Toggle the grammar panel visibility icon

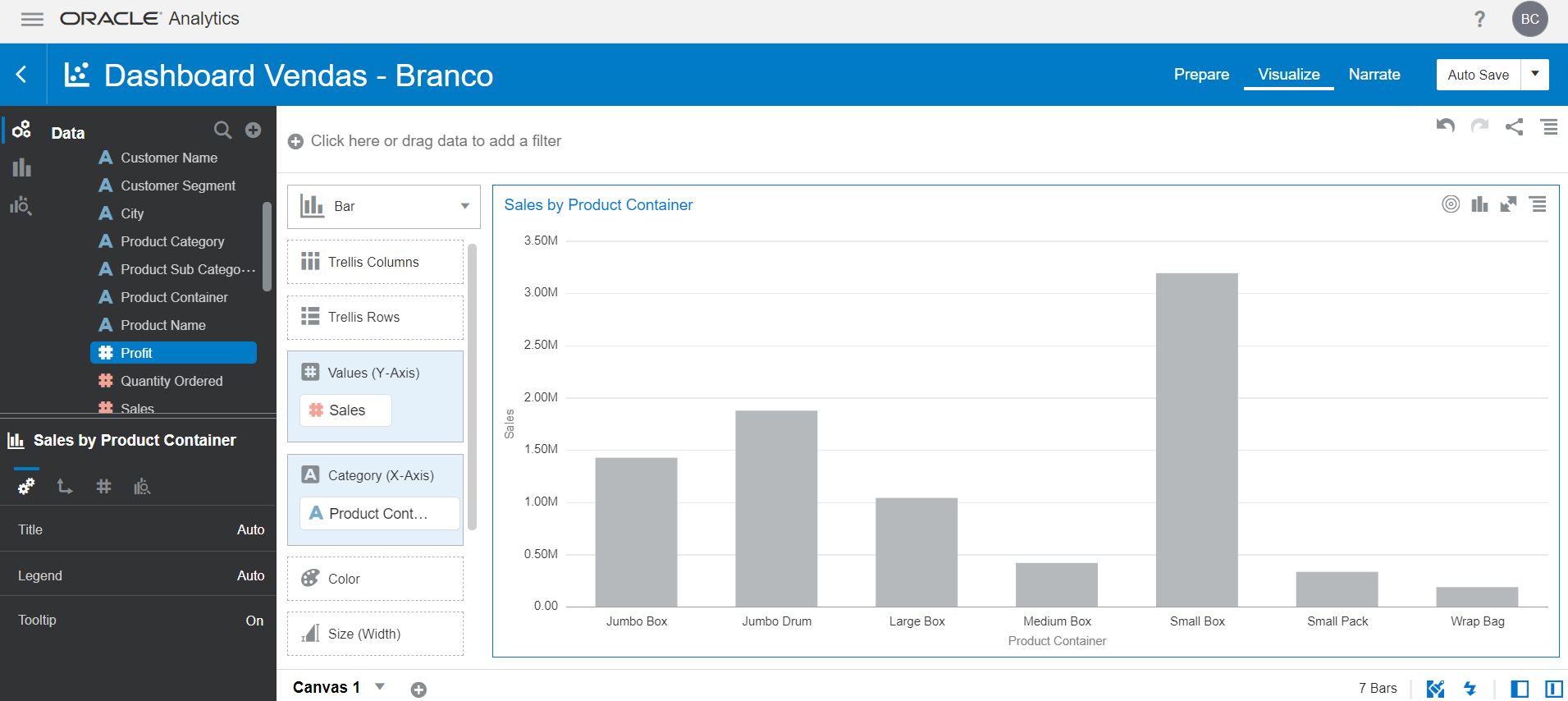coord(1553,689)
